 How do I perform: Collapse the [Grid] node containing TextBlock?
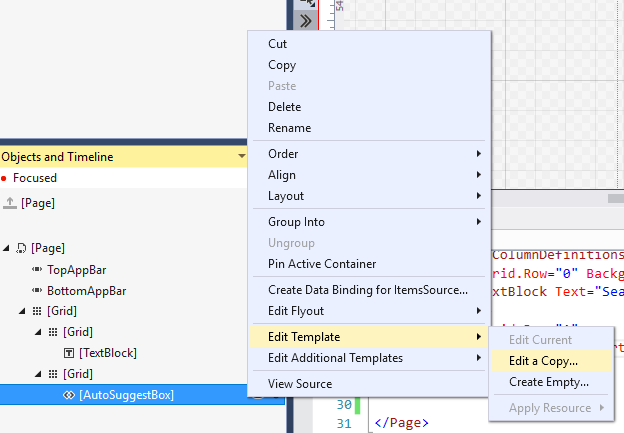click(x=38, y=332)
